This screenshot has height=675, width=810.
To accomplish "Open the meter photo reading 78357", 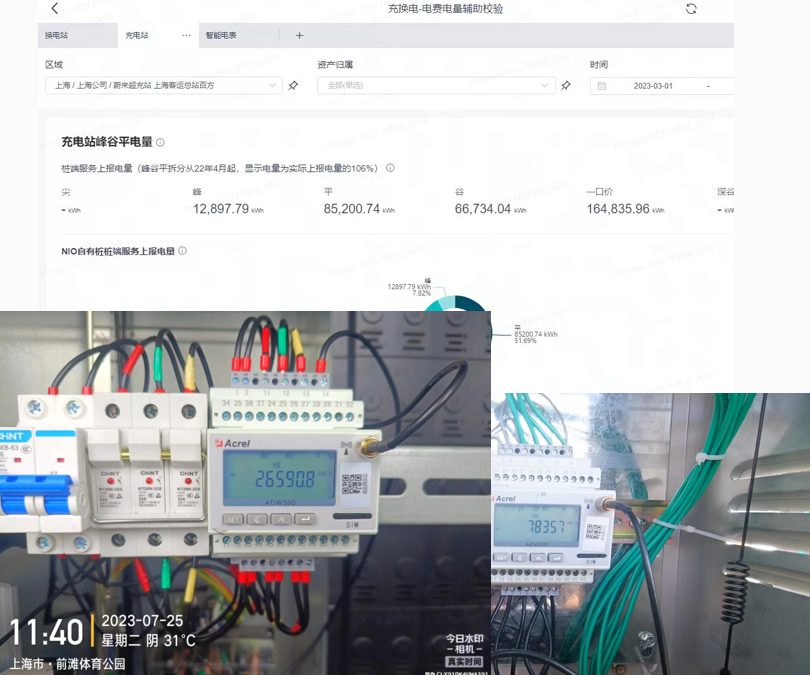I will point(650,534).
